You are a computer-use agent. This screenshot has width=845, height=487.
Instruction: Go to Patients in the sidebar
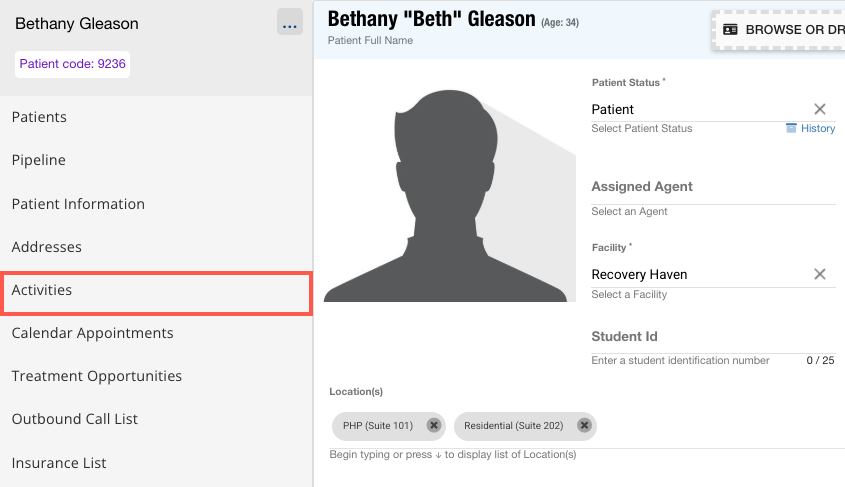click(x=39, y=117)
